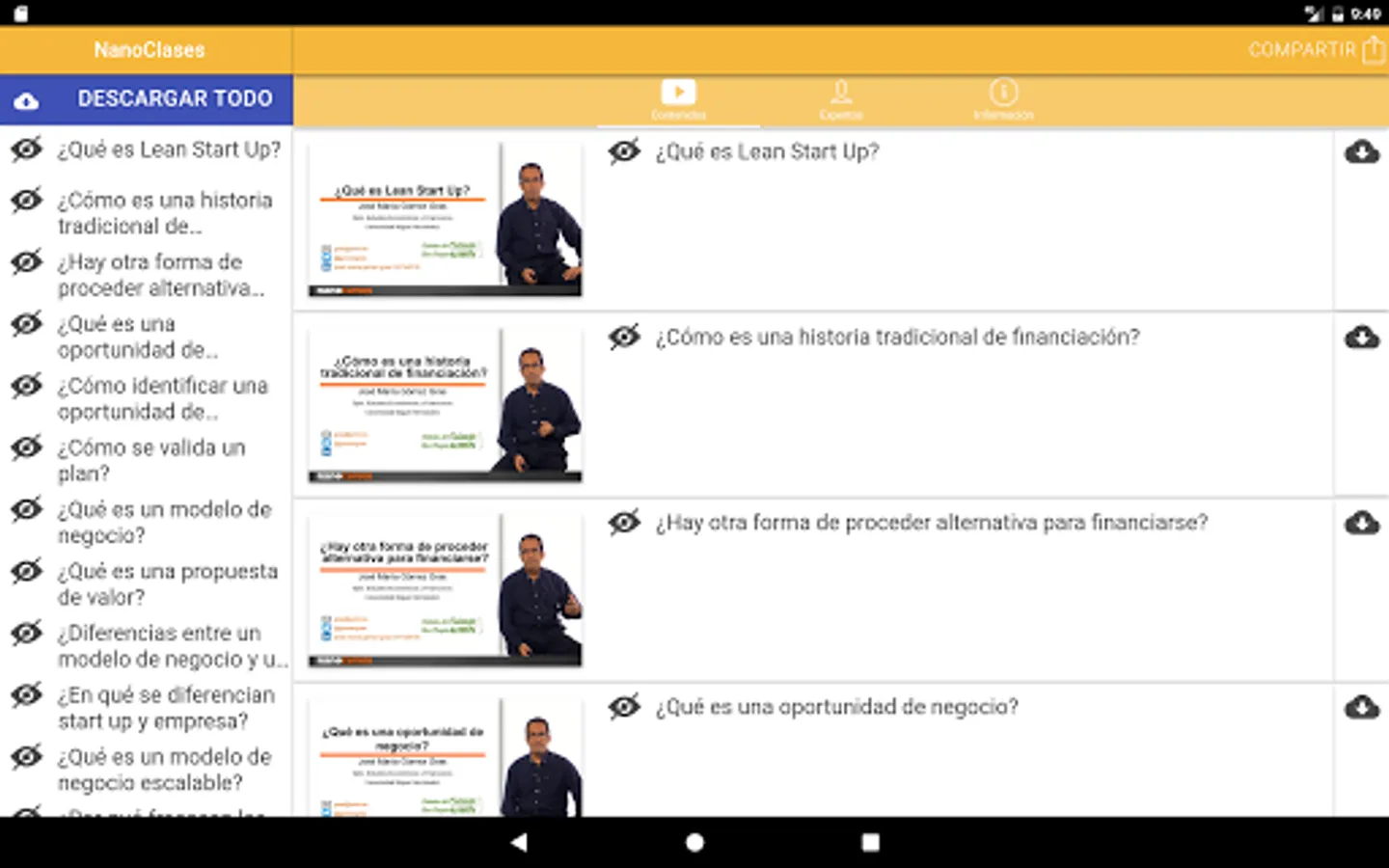
Task: Toggle sidebar eye for '¿En qué se diferencian start up y empresa?'
Action: [x=27, y=694]
